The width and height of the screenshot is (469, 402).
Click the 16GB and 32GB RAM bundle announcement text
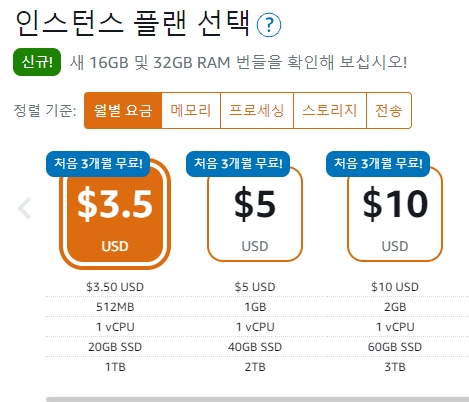point(238,62)
